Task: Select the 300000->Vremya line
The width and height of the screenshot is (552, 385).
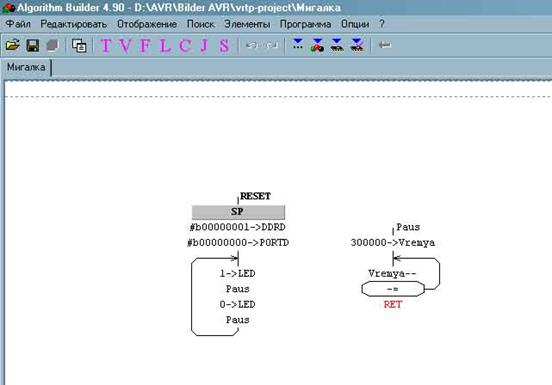Action: point(393,243)
